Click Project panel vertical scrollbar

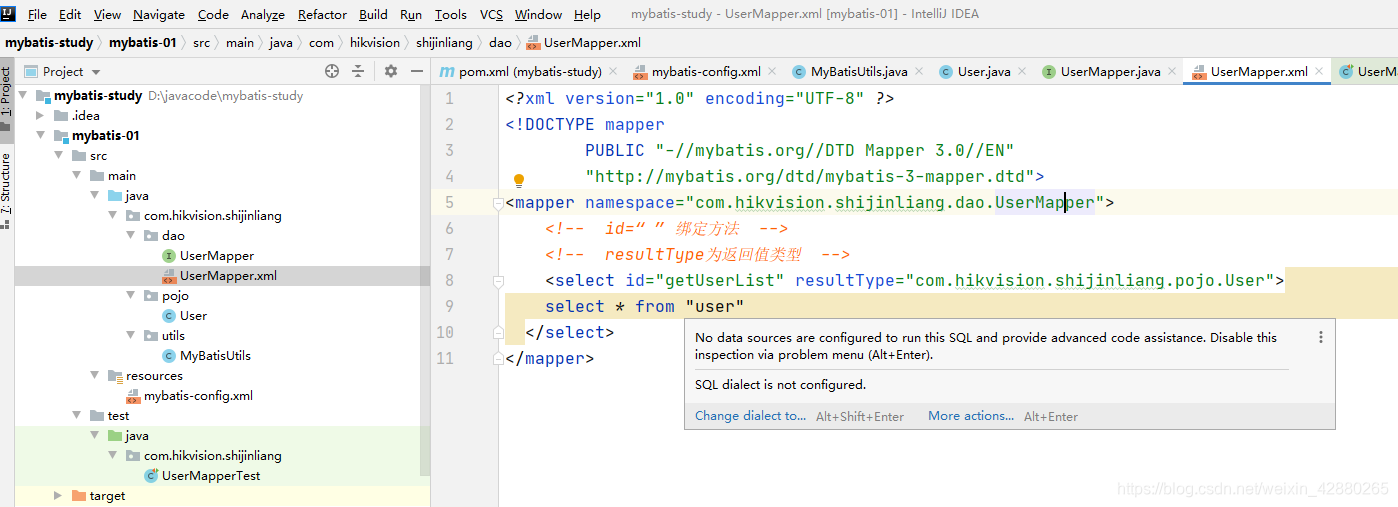coord(425,280)
